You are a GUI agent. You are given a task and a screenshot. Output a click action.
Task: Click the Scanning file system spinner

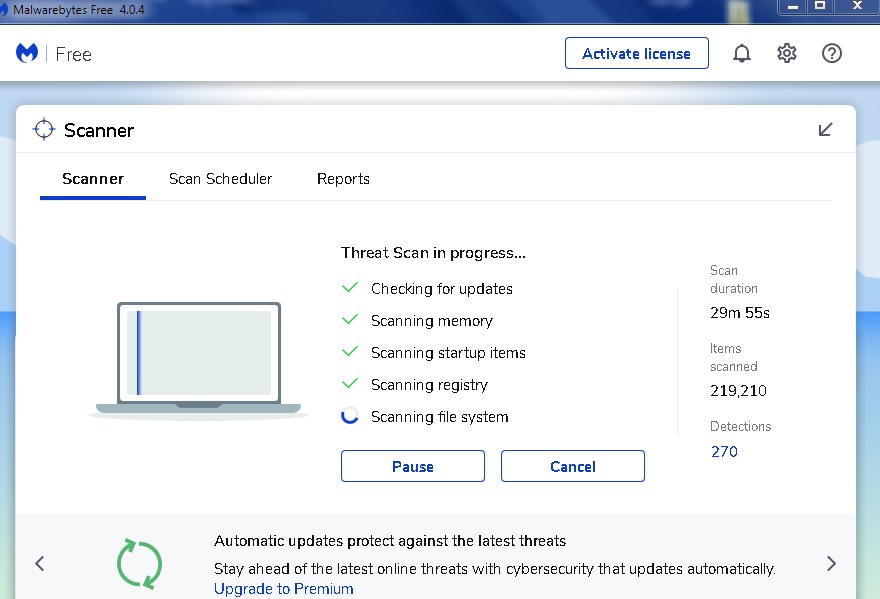350,416
